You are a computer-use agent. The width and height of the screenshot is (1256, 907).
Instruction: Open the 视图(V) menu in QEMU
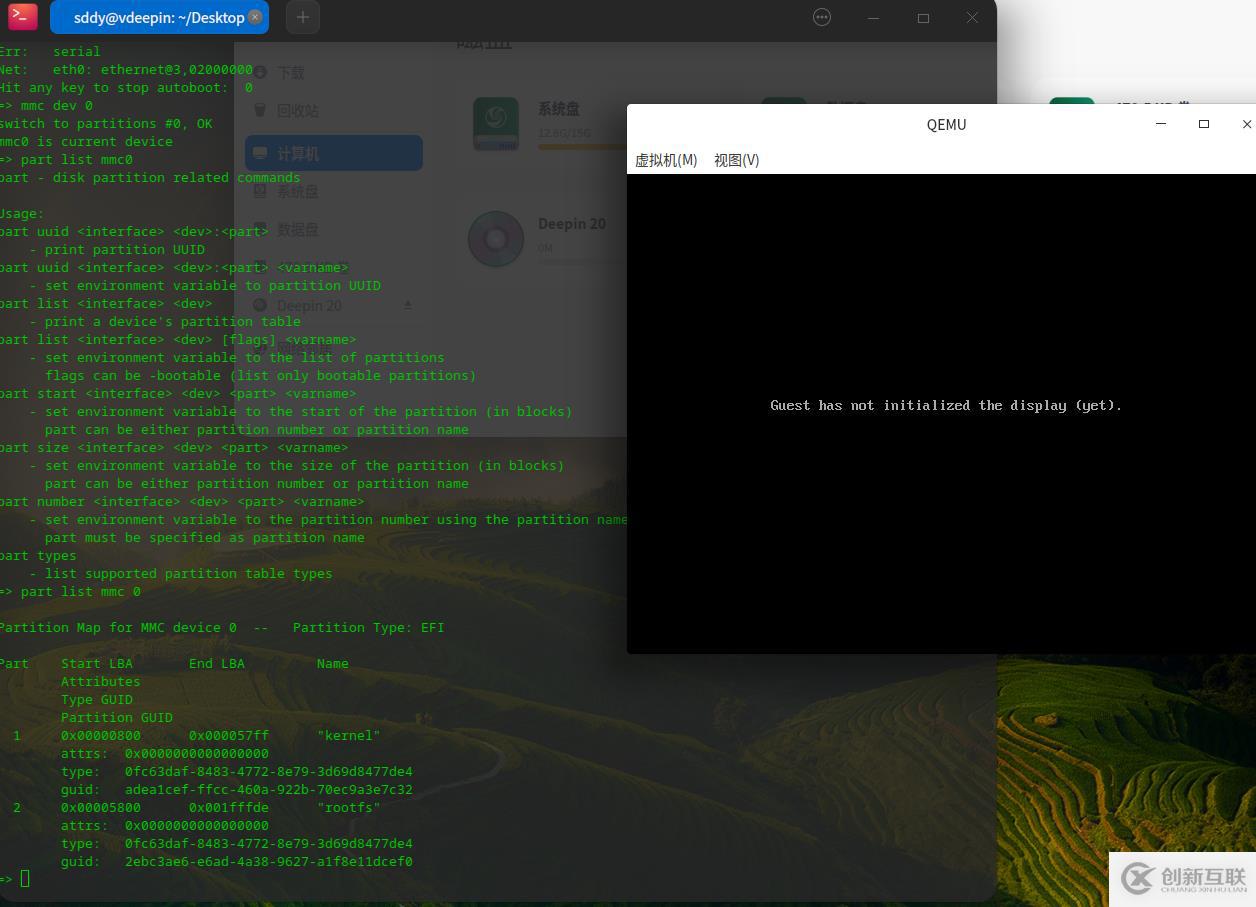(737, 160)
